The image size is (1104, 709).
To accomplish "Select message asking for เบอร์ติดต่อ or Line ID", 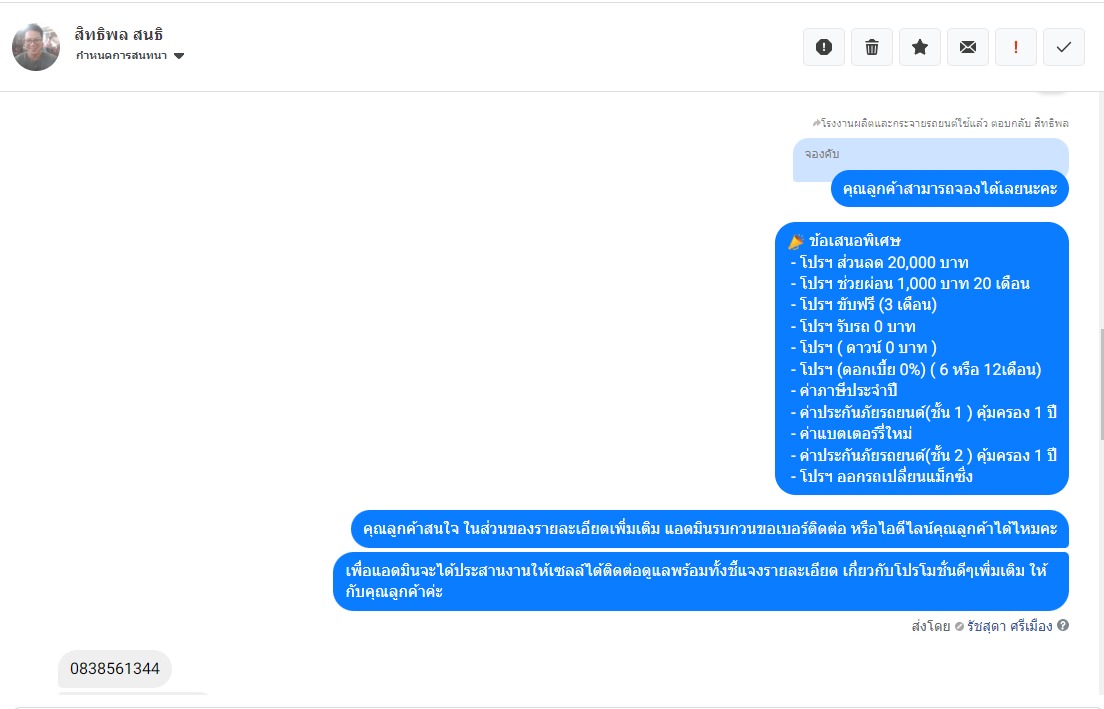I will click(710, 529).
